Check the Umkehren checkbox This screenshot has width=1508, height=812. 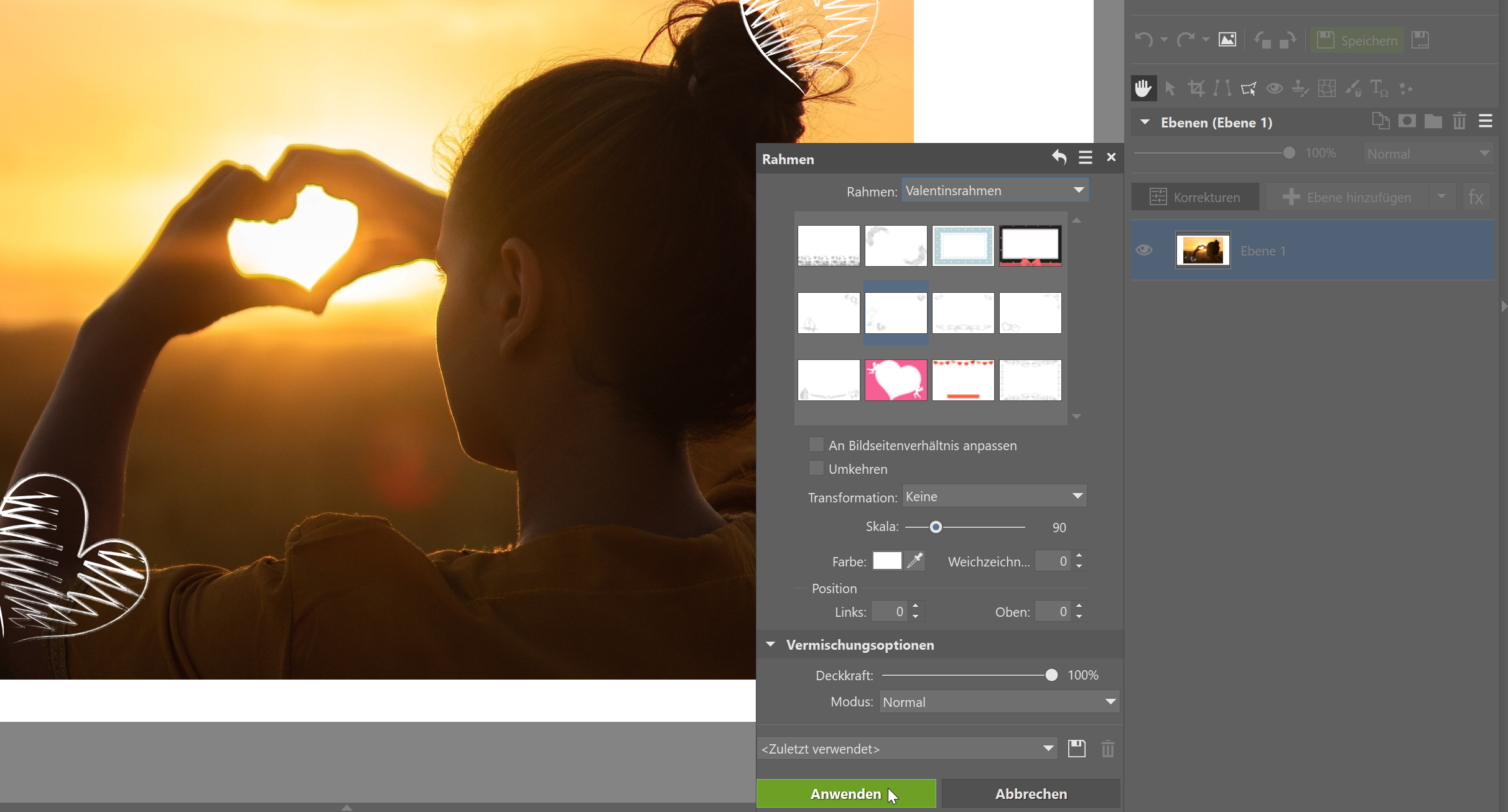(x=816, y=468)
